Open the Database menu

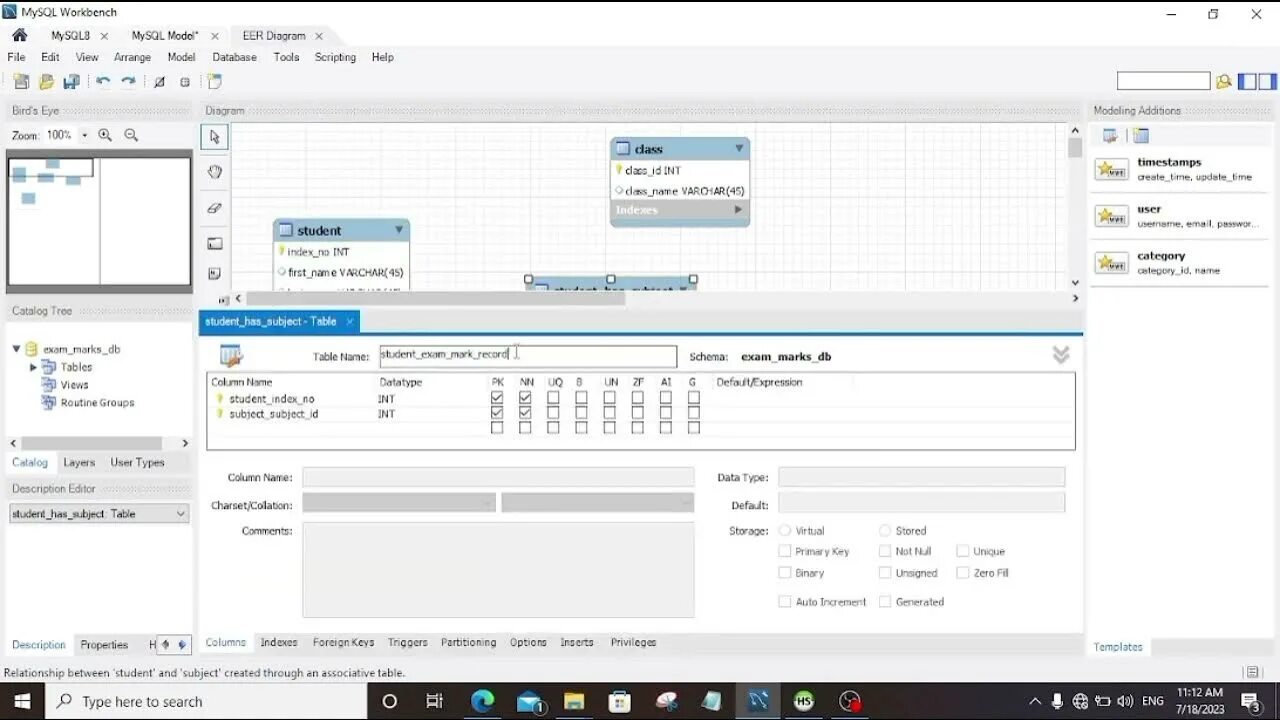235,57
